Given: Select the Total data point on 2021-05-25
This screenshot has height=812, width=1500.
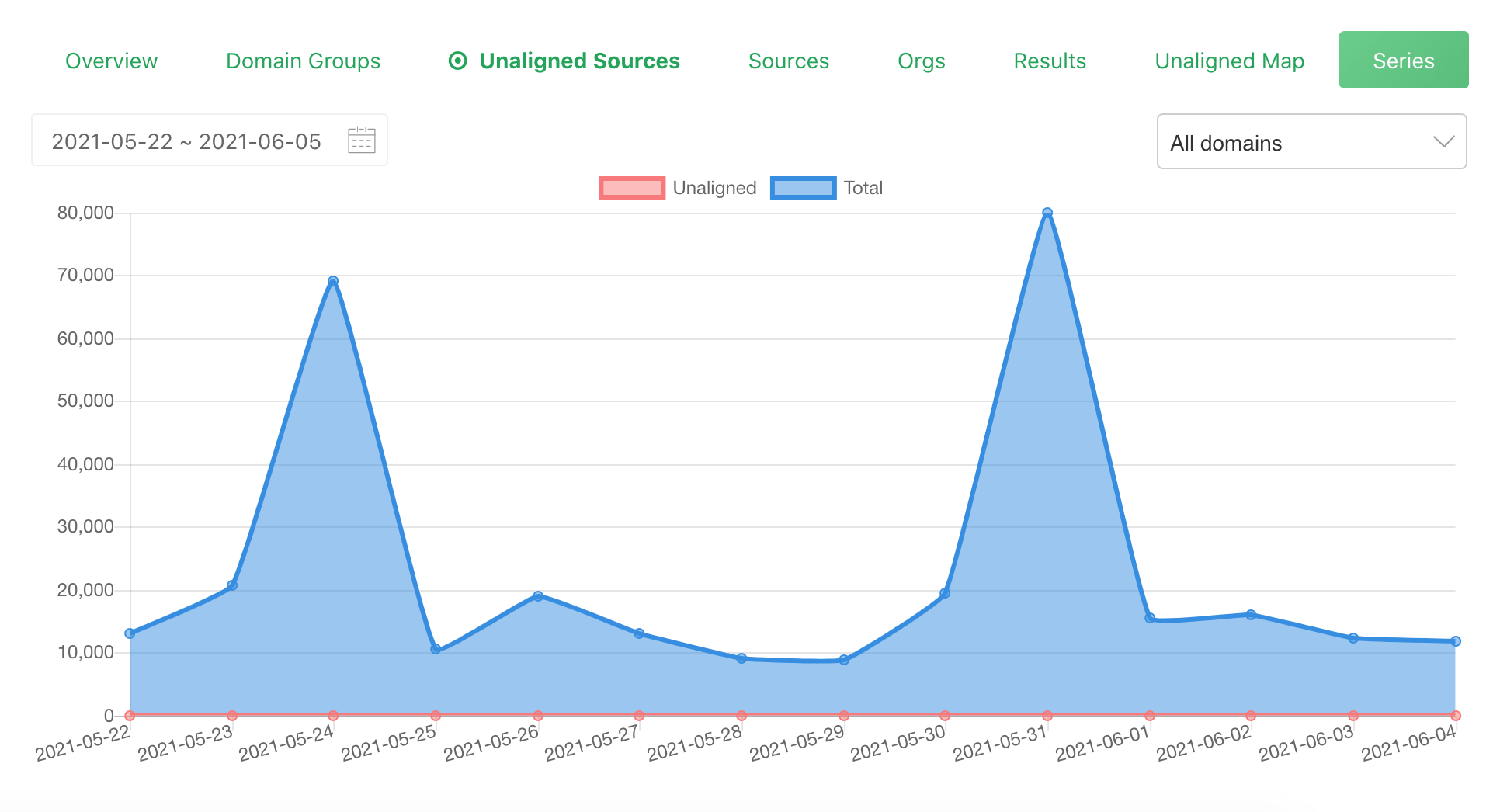Looking at the screenshot, I should pos(436,649).
